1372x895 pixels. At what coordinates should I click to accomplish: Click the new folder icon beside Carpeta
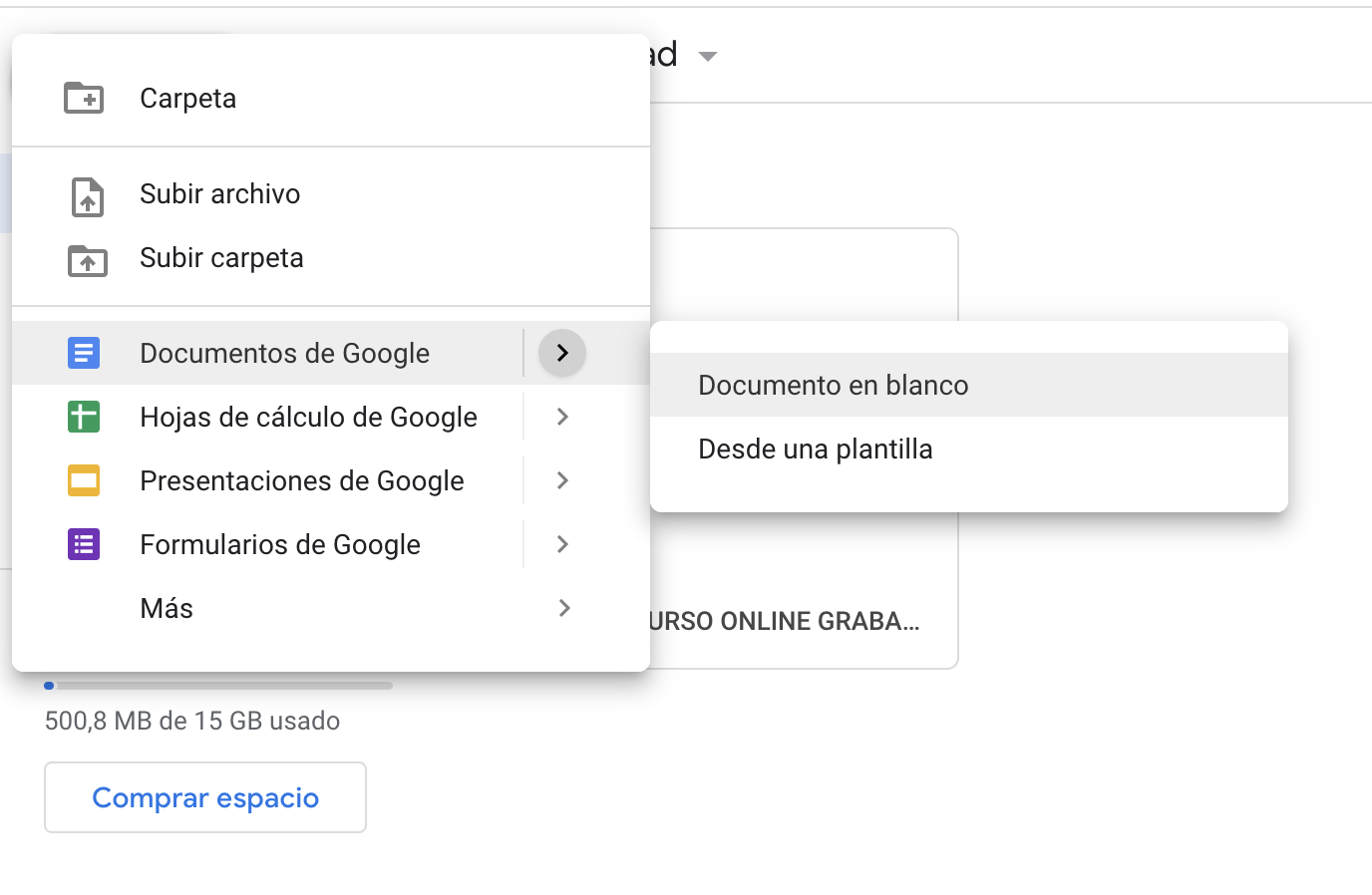click(84, 98)
